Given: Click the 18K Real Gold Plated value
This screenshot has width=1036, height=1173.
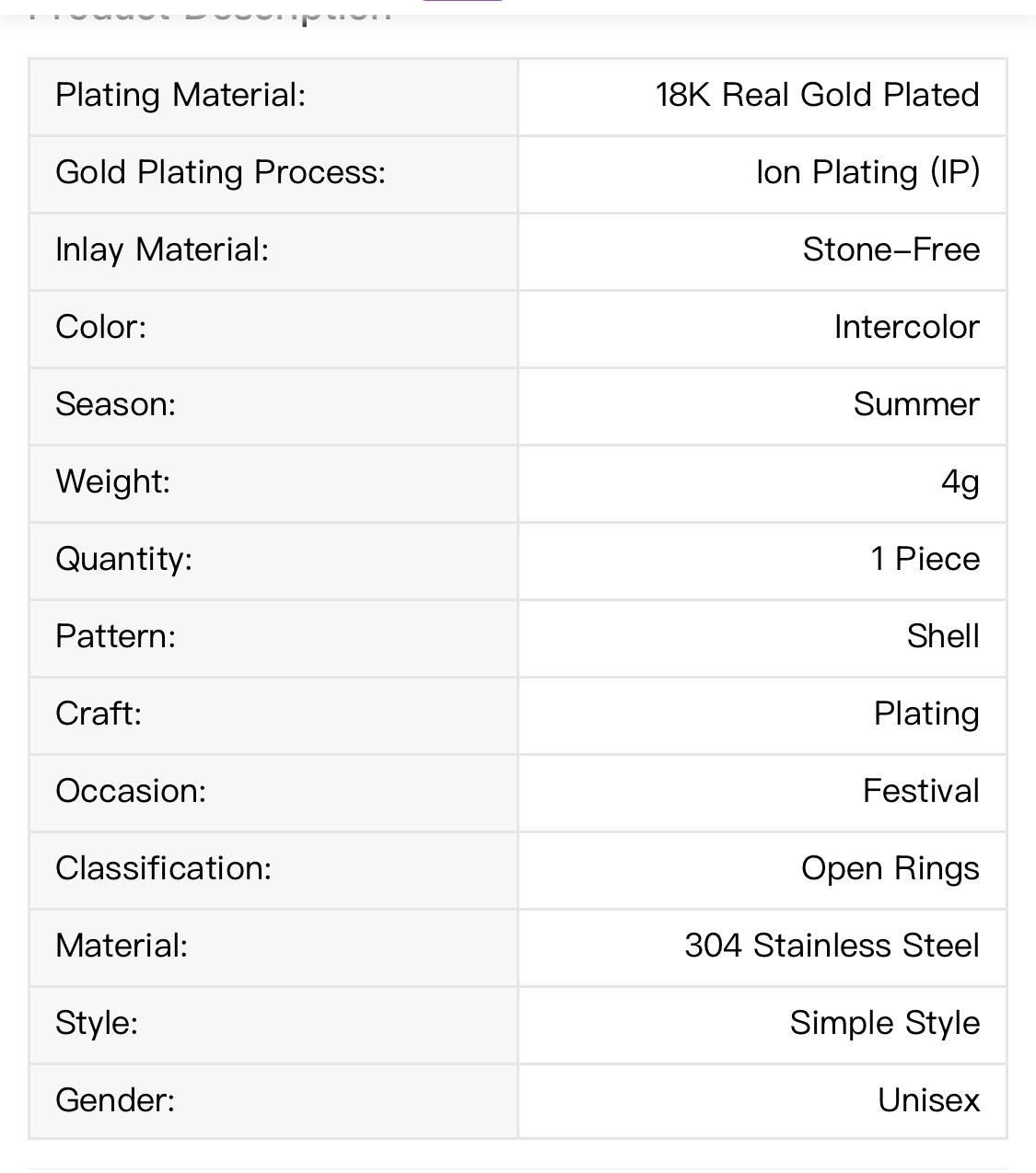Looking at the screenshot, I should [817, 95].
